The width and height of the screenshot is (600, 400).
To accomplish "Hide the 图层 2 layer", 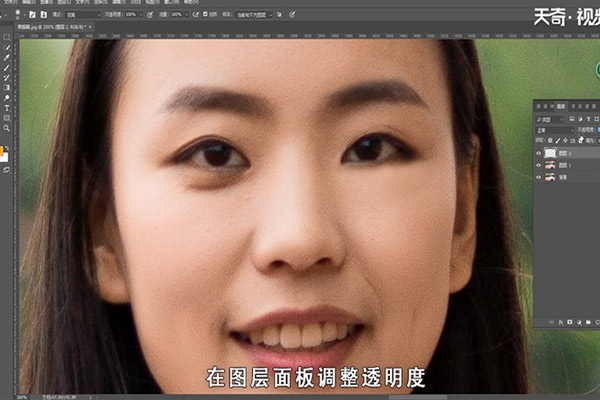I will (539, 153).
